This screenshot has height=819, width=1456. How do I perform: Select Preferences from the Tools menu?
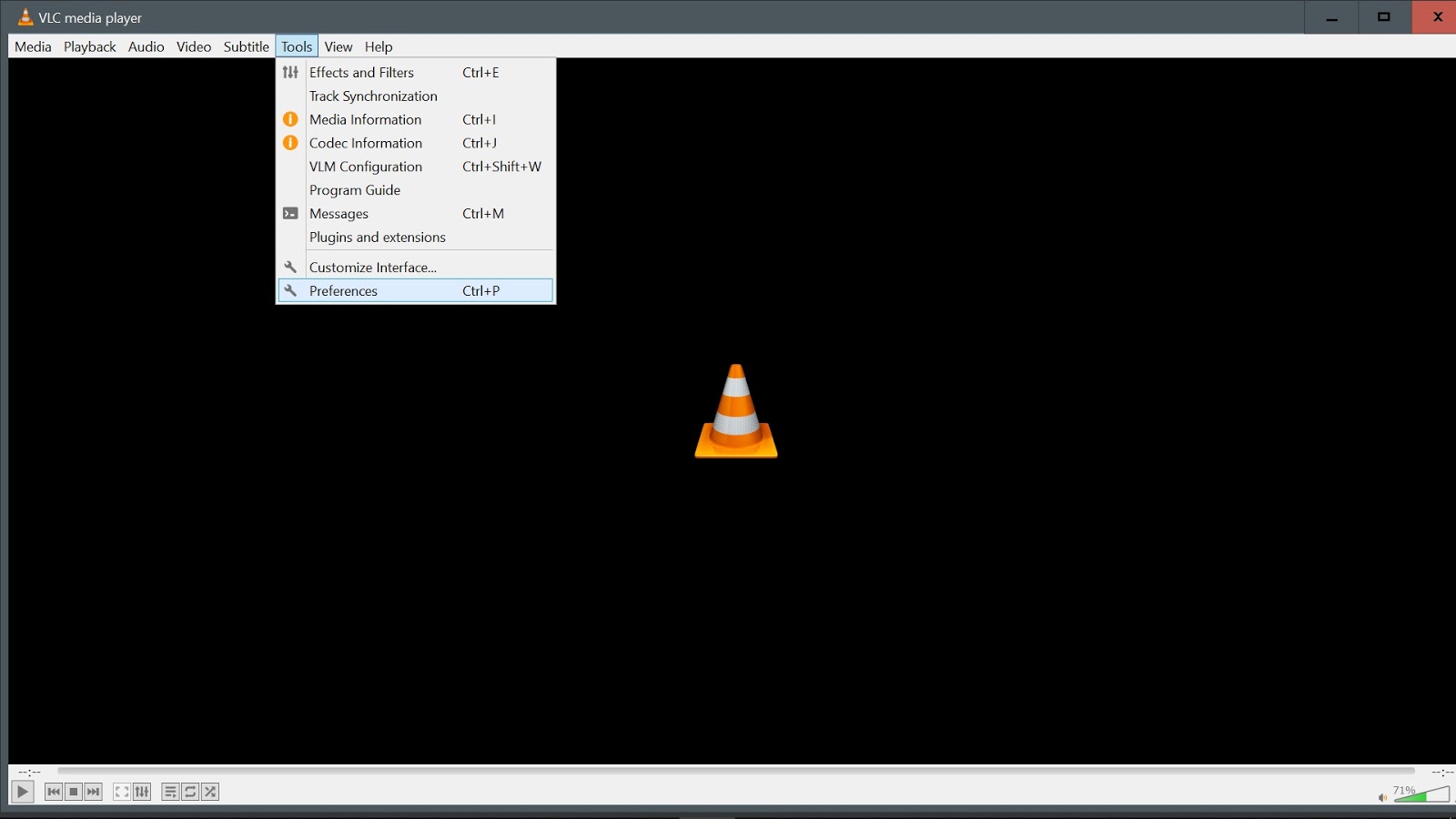[344, 290]
